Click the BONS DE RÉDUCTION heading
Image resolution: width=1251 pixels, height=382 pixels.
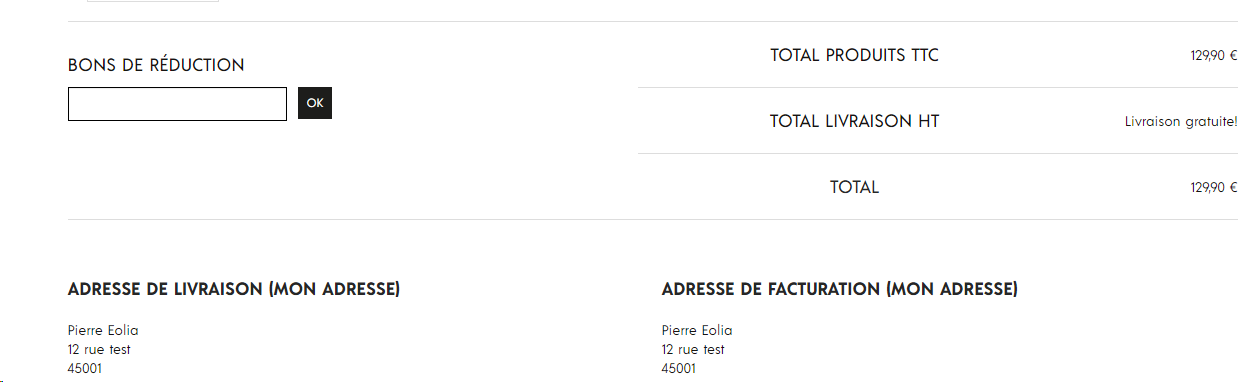(x=156, y=65)
